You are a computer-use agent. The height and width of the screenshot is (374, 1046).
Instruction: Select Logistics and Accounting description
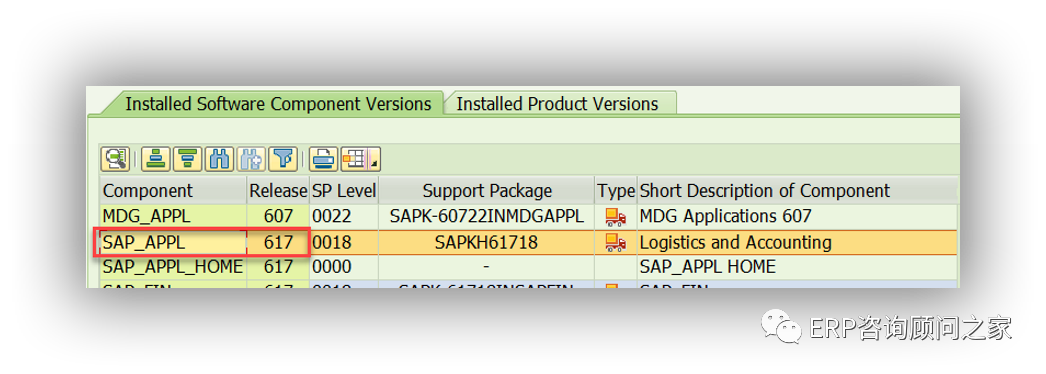797,242
